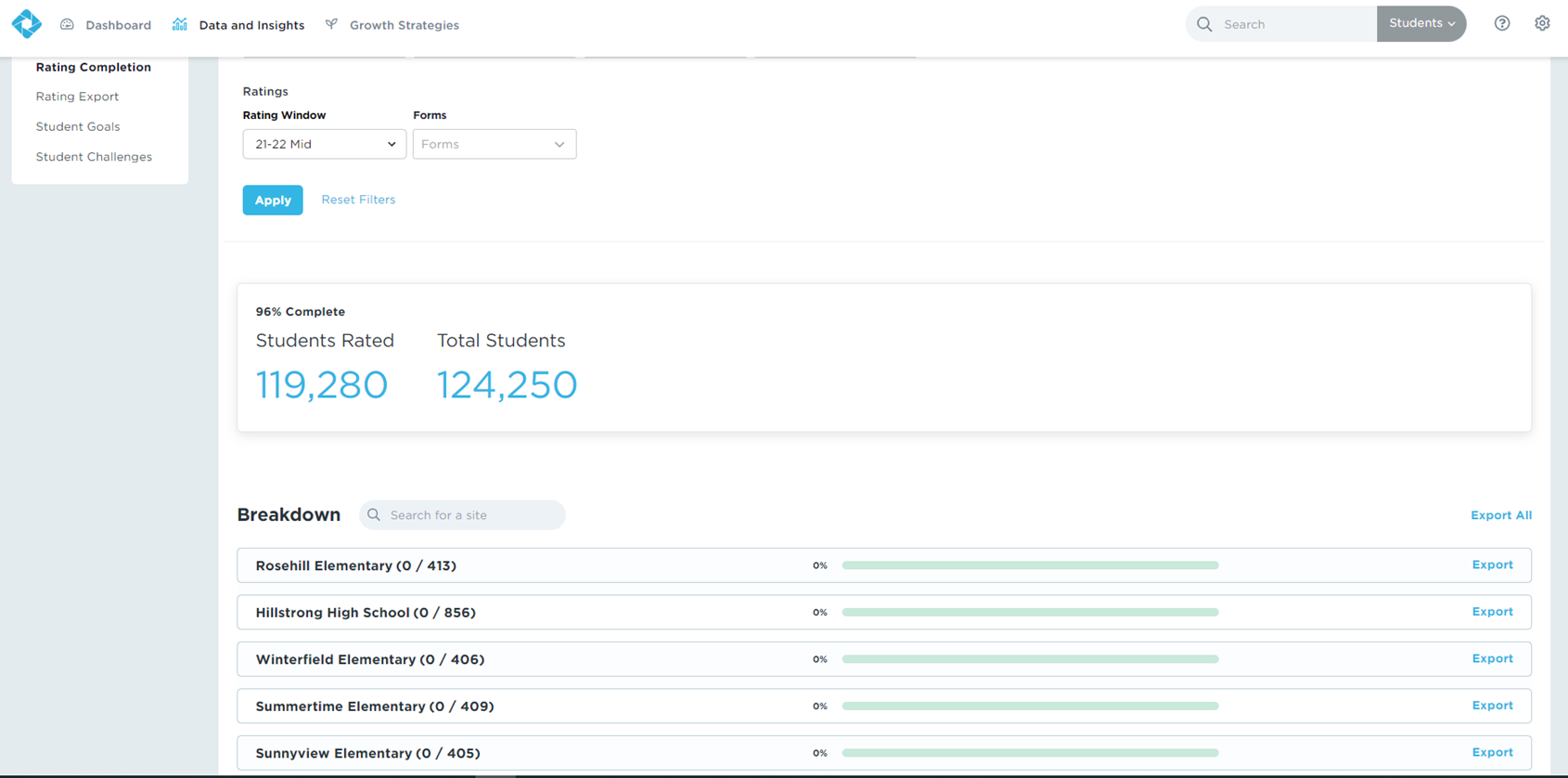Viewport: 1568px width, 778px height.
Task: Click Rosehill Elementary progress bar
Action: click(1030, 565)
